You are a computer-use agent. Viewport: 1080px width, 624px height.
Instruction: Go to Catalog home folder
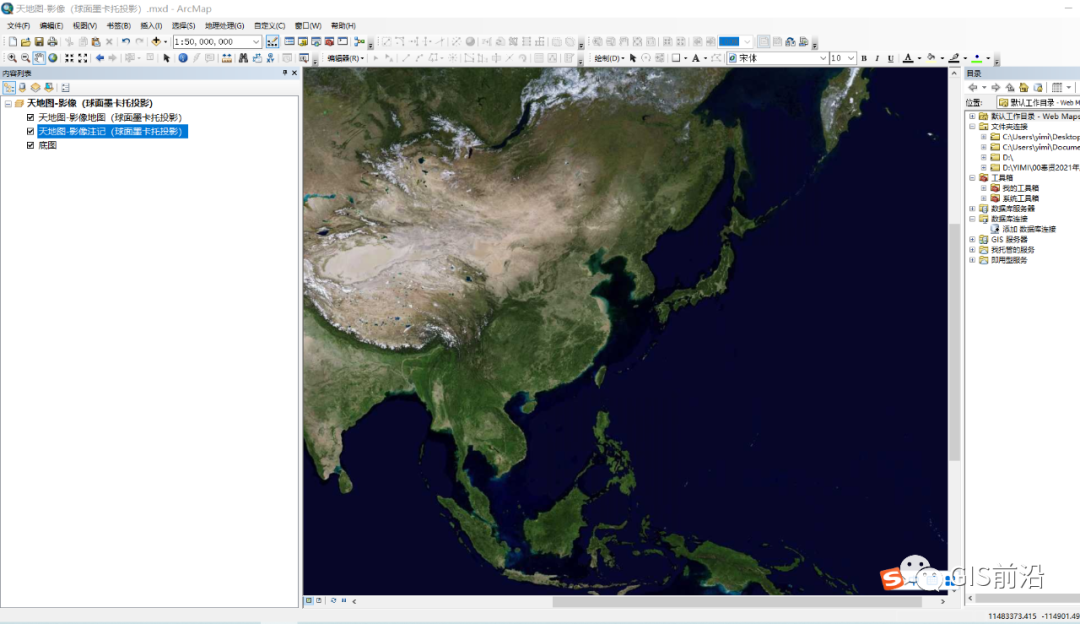(1024, 87)
